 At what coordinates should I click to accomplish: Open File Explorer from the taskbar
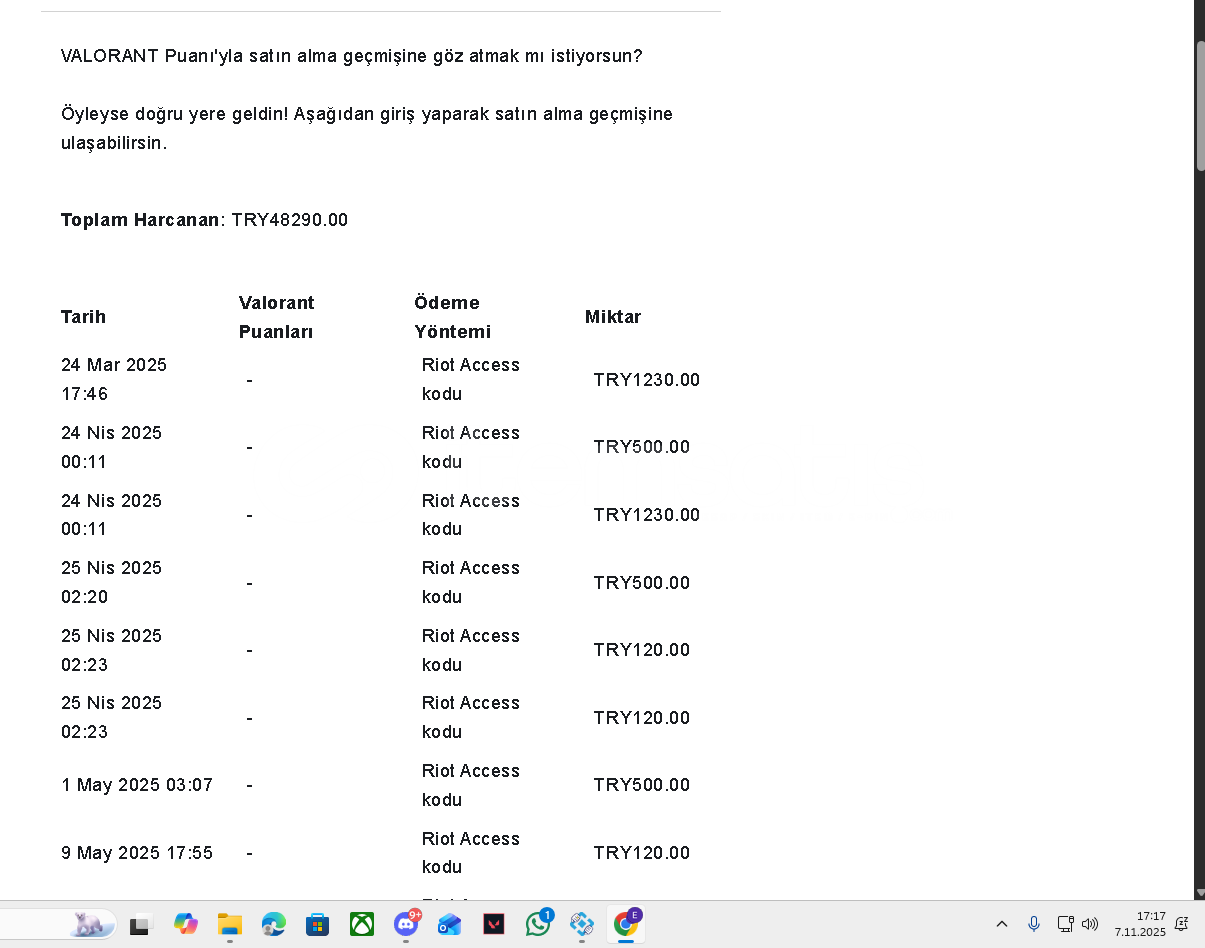click(x=230, y=924)
